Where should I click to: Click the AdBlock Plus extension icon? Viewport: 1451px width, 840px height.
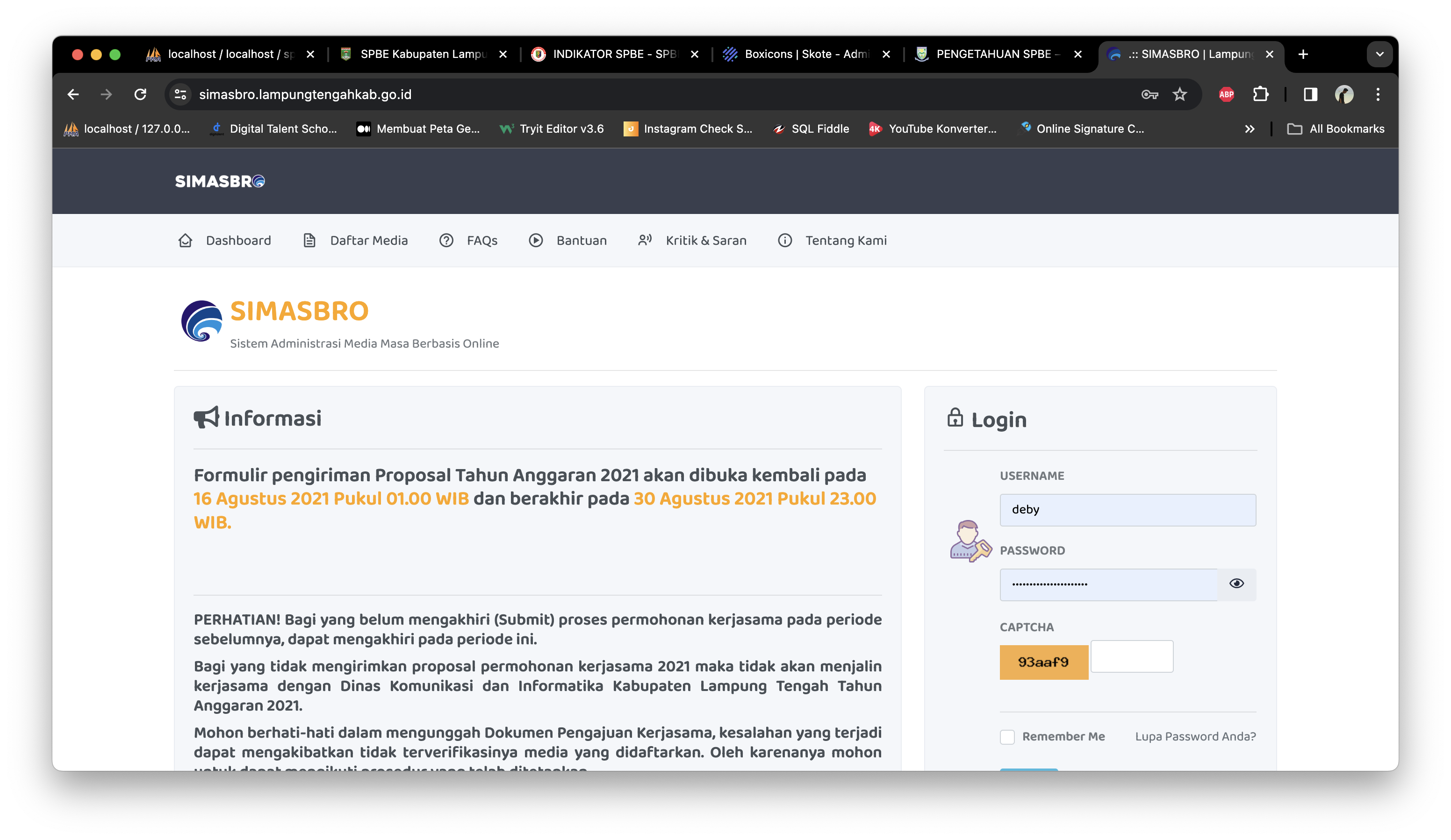coord(1226,94)
